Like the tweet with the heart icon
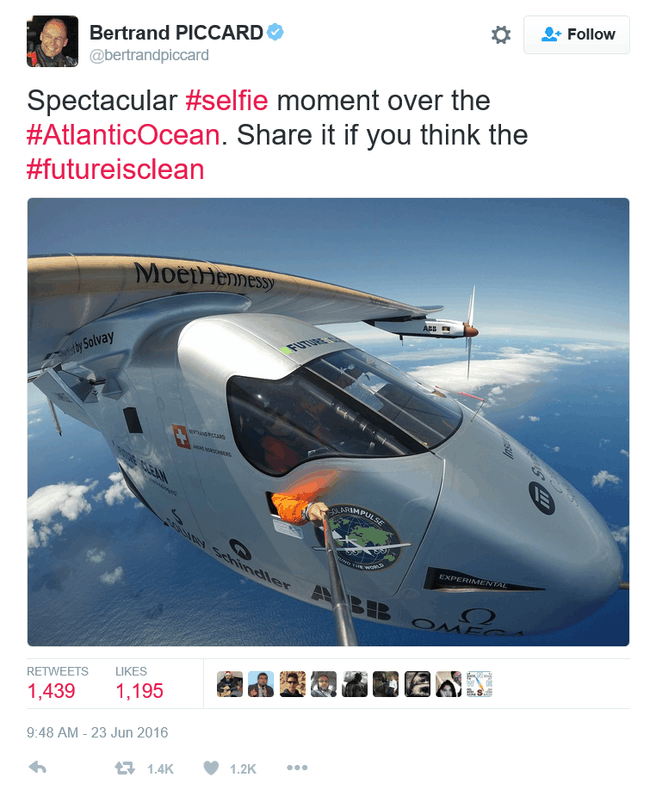This screenshot has height=796, width=656. point(211,768)
